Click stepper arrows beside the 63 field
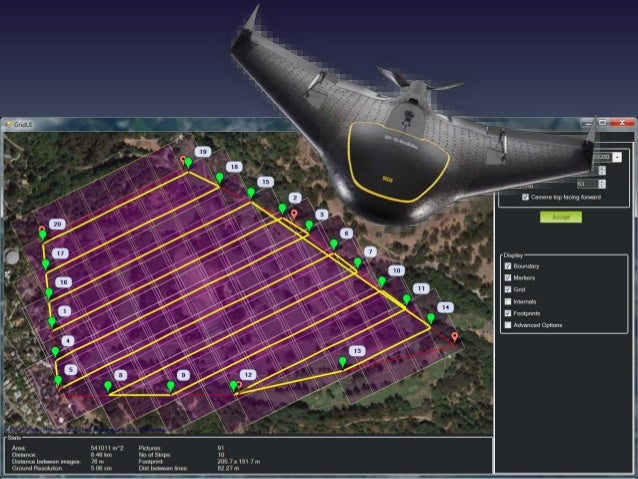This screenshot has width=638, height=479. pos(602,184)
